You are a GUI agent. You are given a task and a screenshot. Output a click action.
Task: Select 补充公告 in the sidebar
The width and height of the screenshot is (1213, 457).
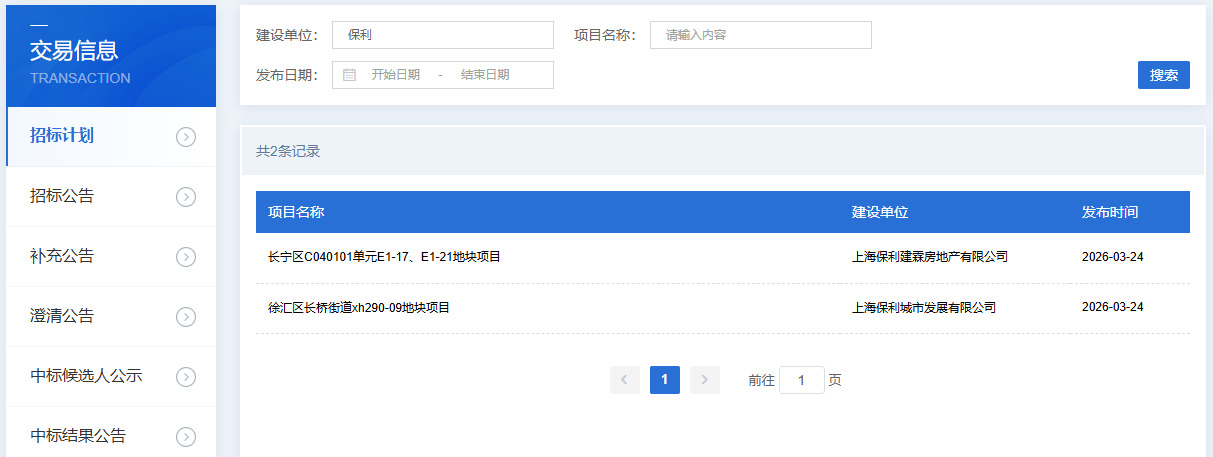pyautogui.click(x=62, y=256)
